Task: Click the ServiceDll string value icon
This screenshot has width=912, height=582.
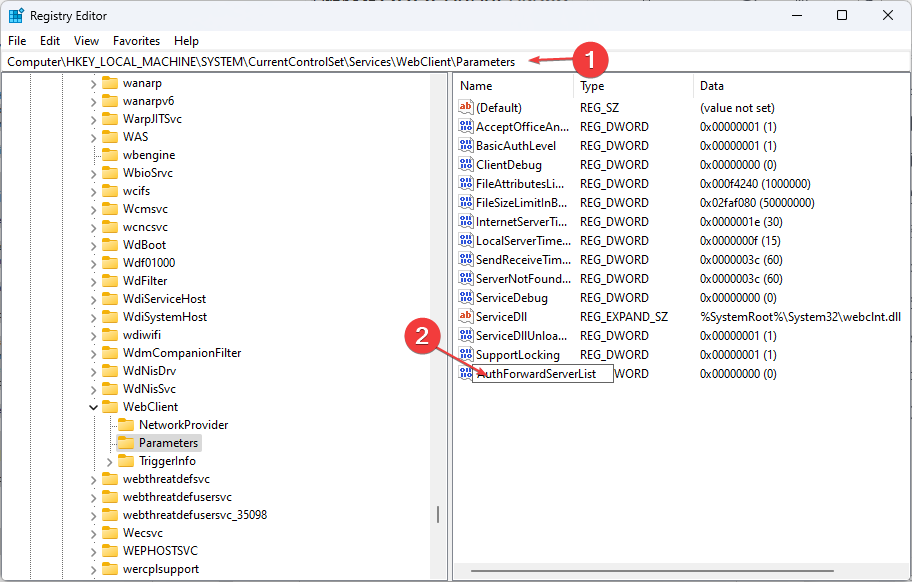Action: point(465,316)
